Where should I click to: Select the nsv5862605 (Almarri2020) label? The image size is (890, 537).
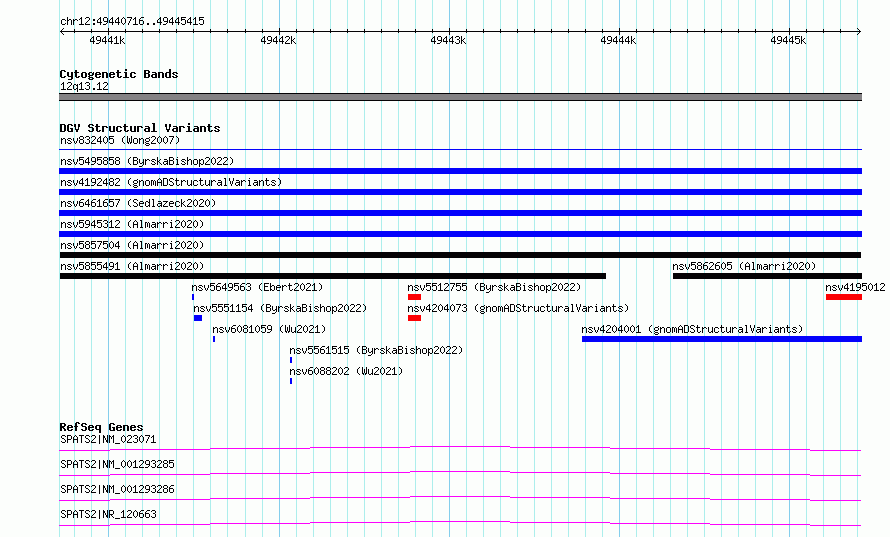(x=744, y=266)
